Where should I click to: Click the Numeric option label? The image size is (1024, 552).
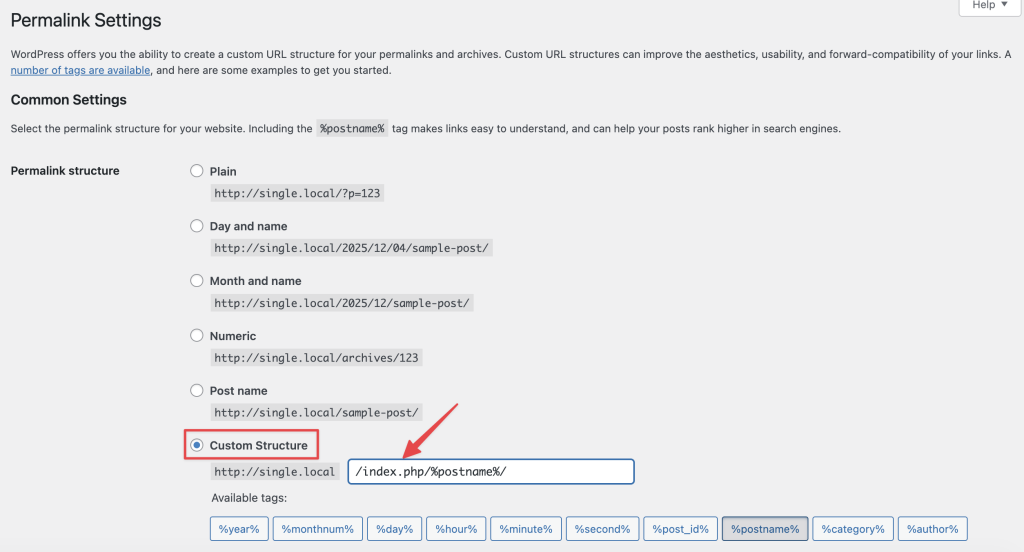point(232,336)
